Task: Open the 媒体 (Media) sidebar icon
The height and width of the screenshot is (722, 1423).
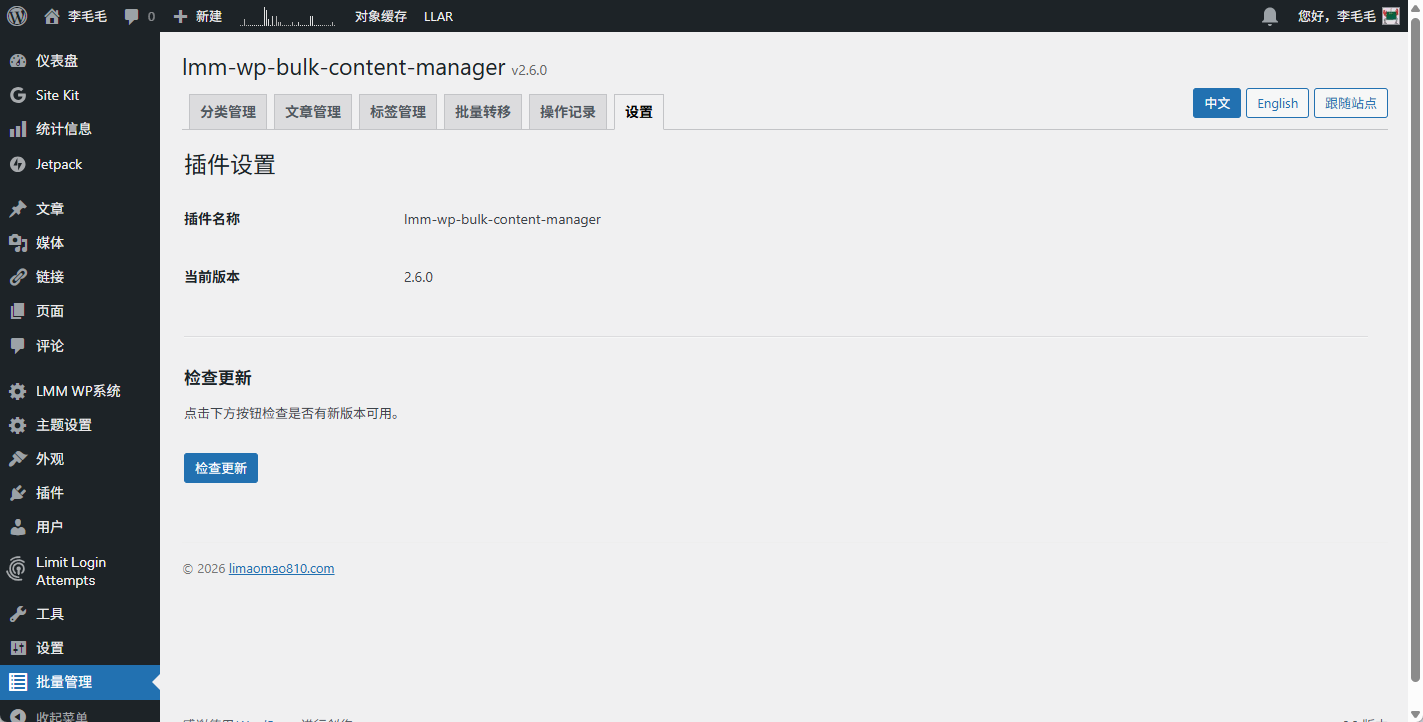Action: [17, 243]
